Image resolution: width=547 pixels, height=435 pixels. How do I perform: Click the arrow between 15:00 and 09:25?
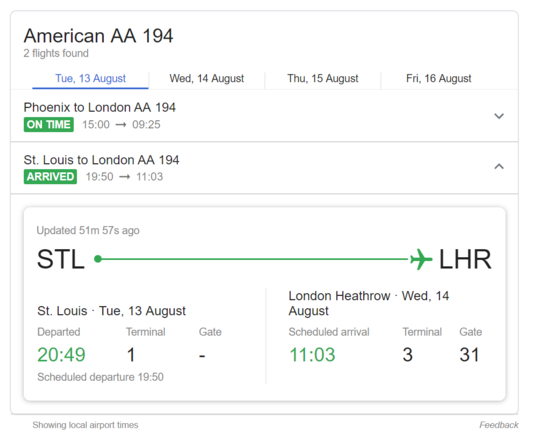[x=121, y=125]
